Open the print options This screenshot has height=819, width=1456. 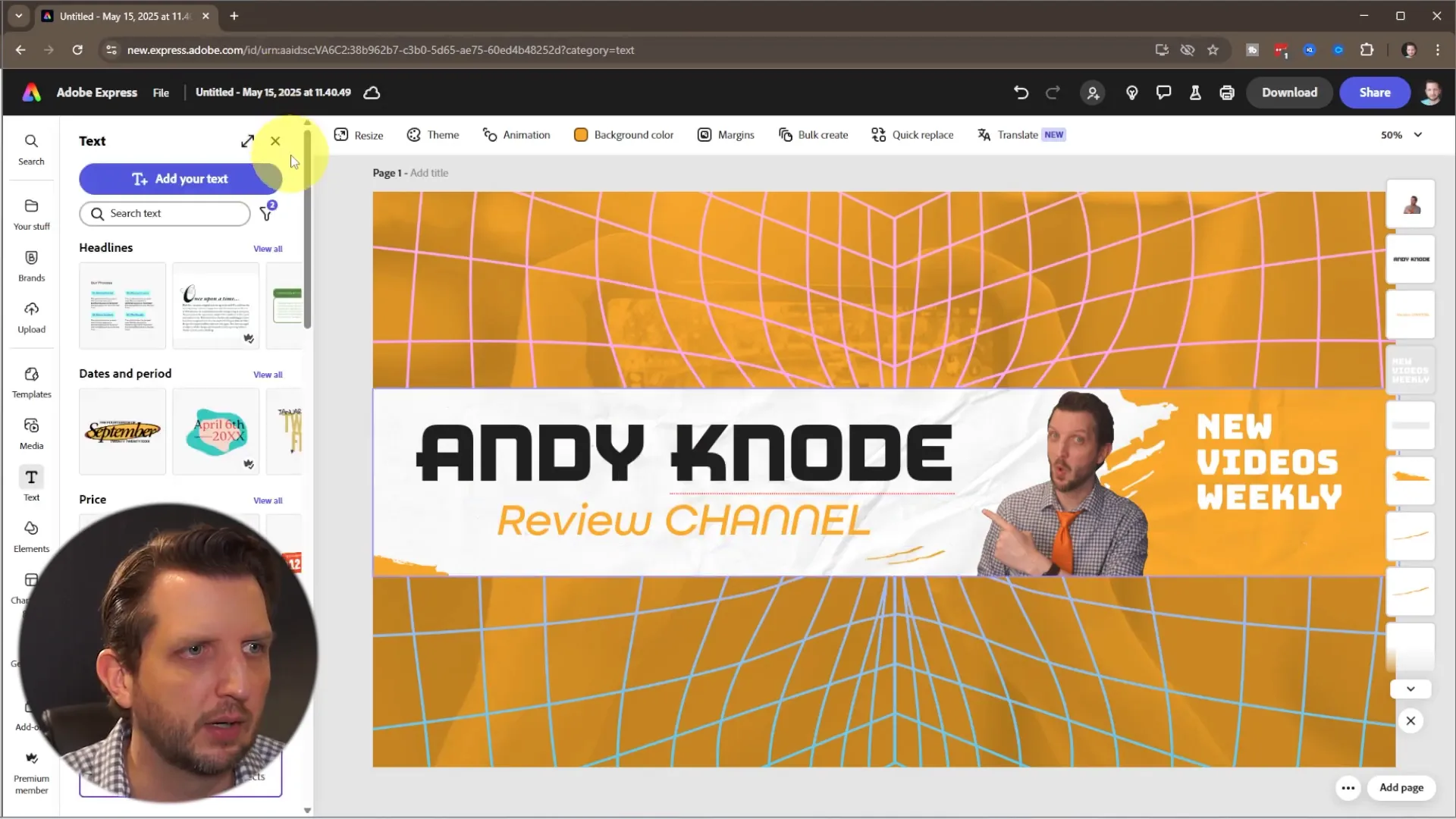(1227, 93)
